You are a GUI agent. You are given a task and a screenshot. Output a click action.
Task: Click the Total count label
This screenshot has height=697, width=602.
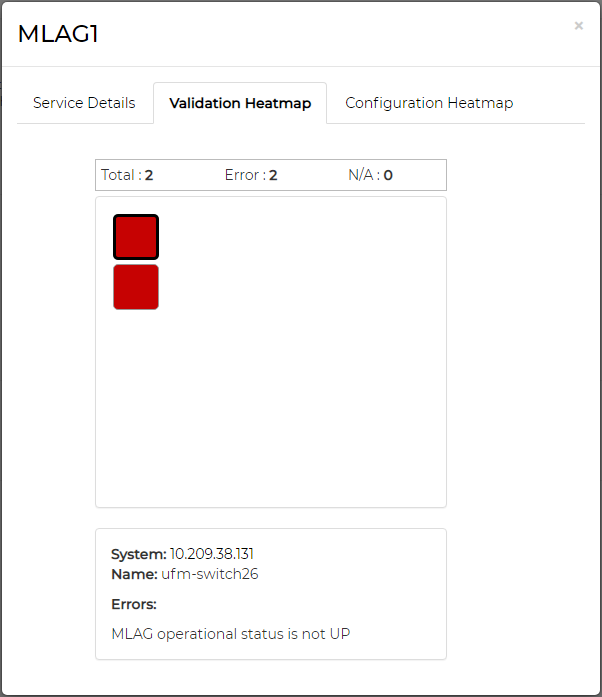pos(120,175)
